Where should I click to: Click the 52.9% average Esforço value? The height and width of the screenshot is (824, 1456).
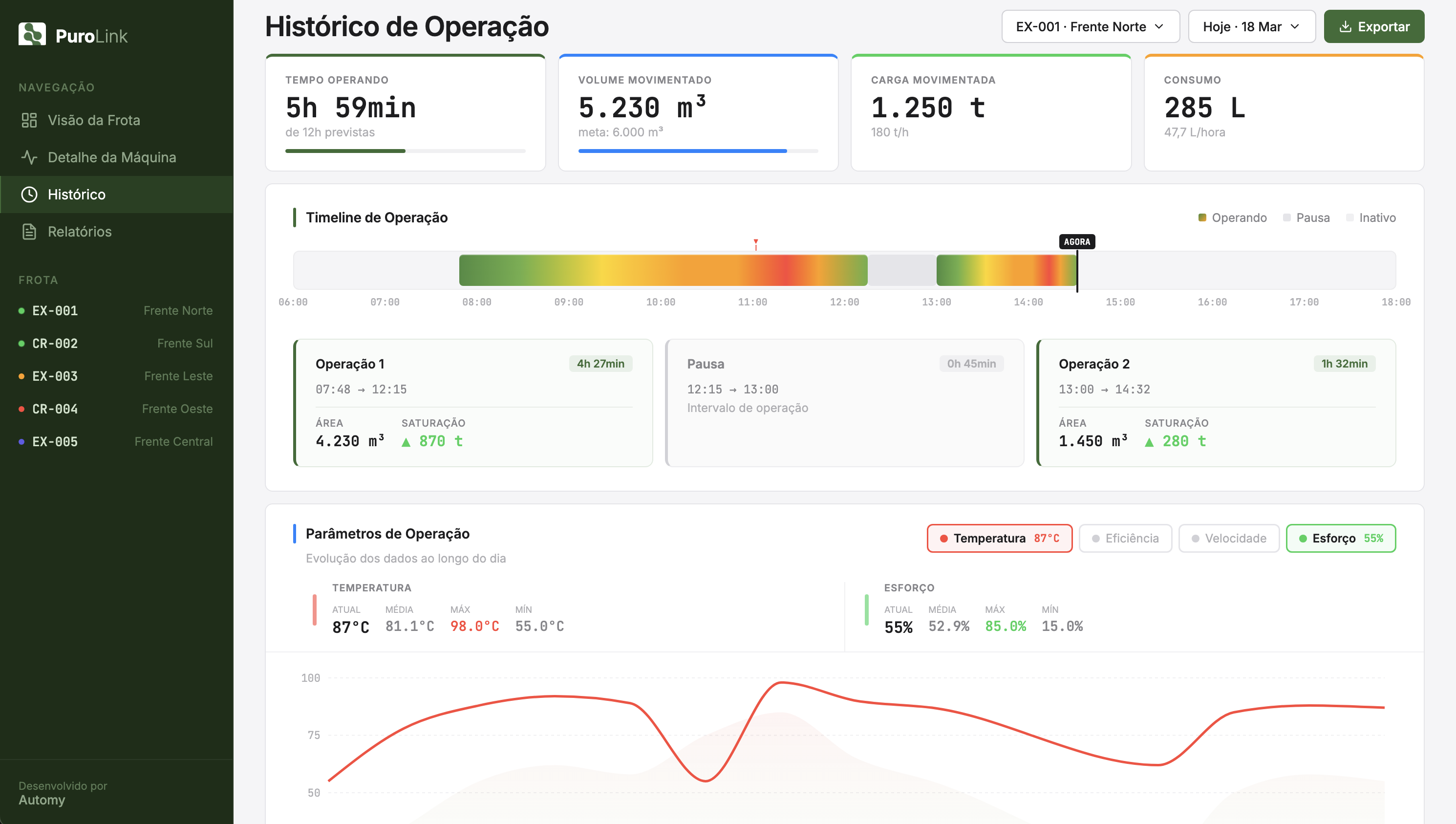(x=949, y=627)
